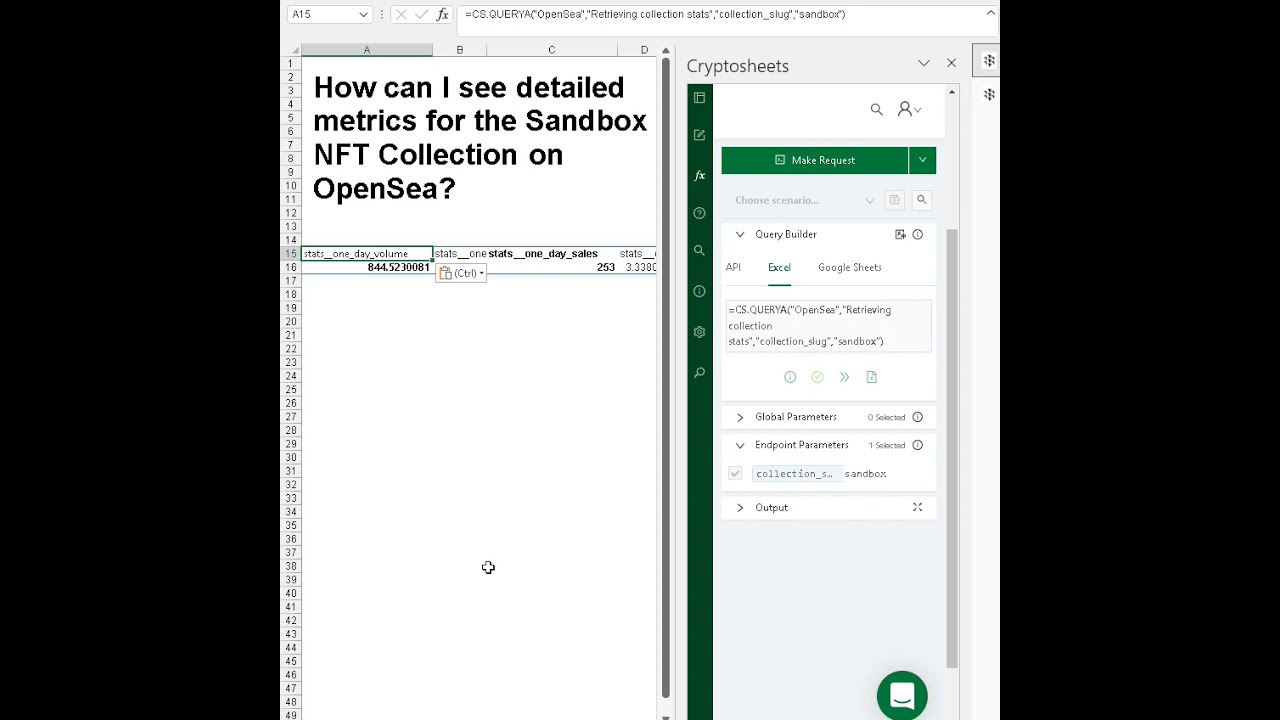Select cell with stats_one_day_volume header
This screenshot has height=720, width=1280.
coord(367,254)
